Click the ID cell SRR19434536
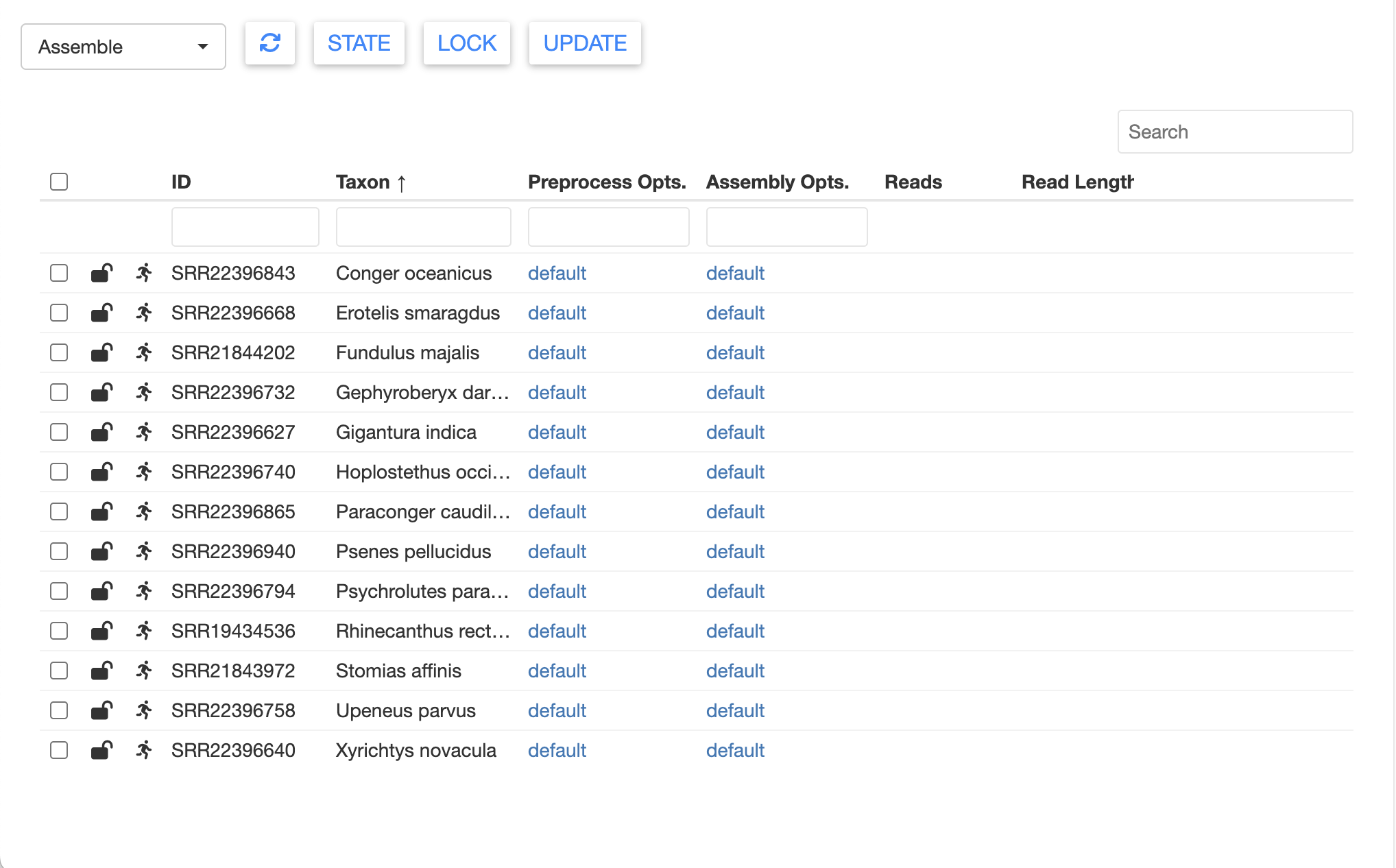This screenshot has width=1396, height=868. [233, 631]
